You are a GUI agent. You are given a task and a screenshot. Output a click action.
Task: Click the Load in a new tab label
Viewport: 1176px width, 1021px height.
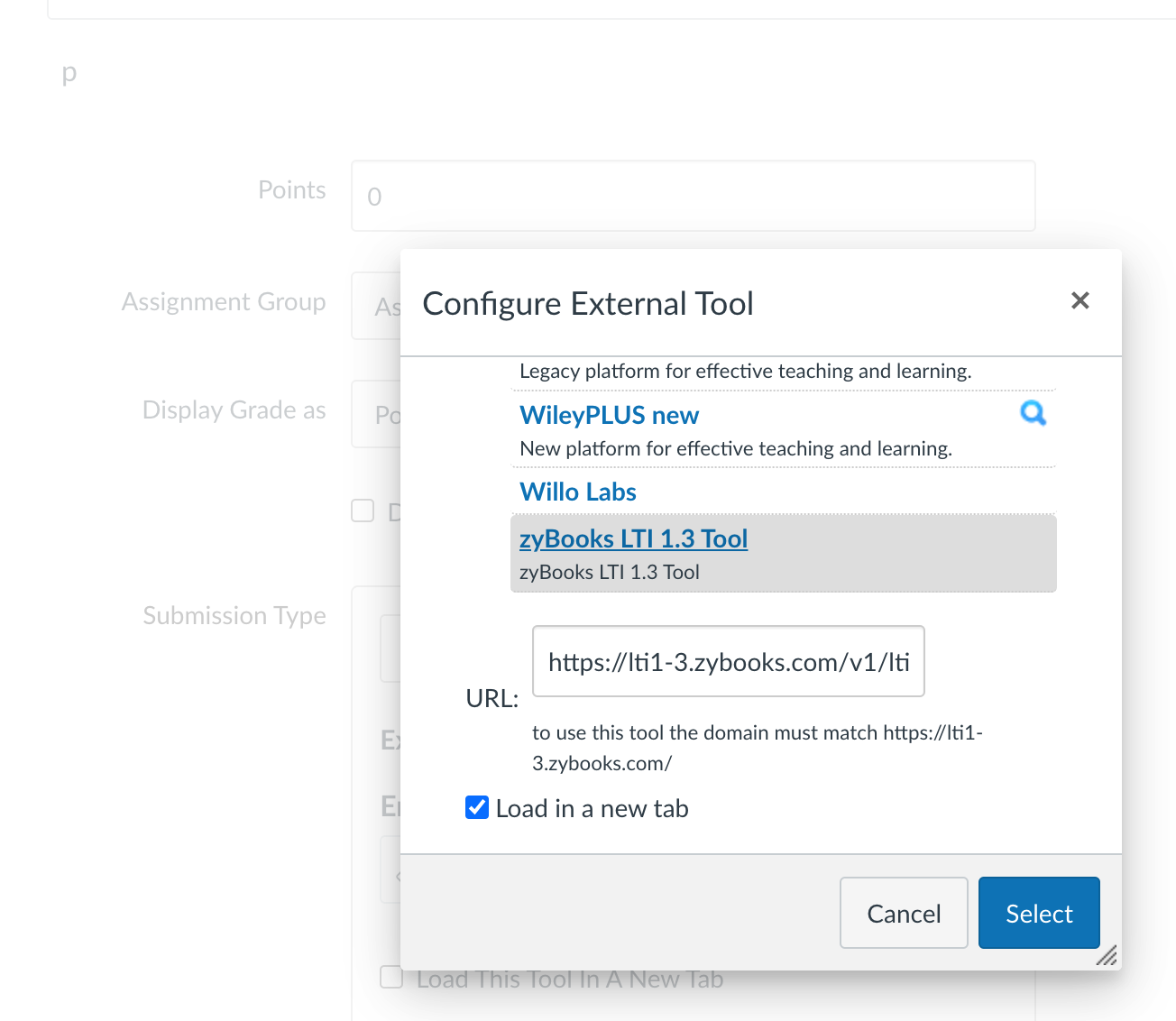592,808
